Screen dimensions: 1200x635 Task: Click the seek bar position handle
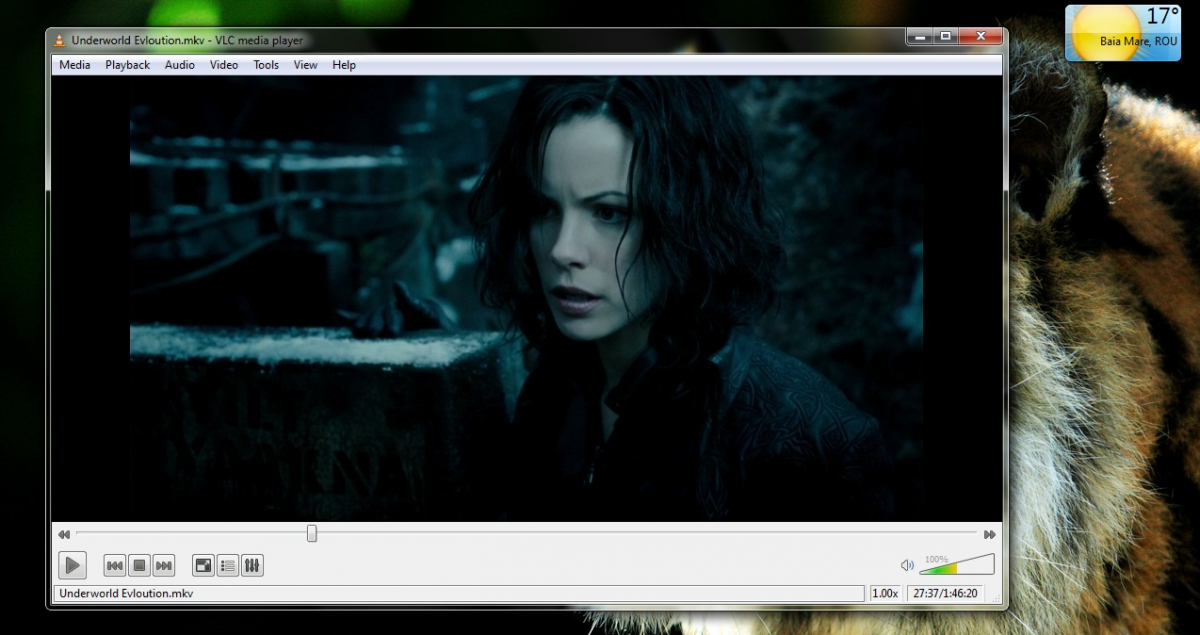click(x=312, y=534)
